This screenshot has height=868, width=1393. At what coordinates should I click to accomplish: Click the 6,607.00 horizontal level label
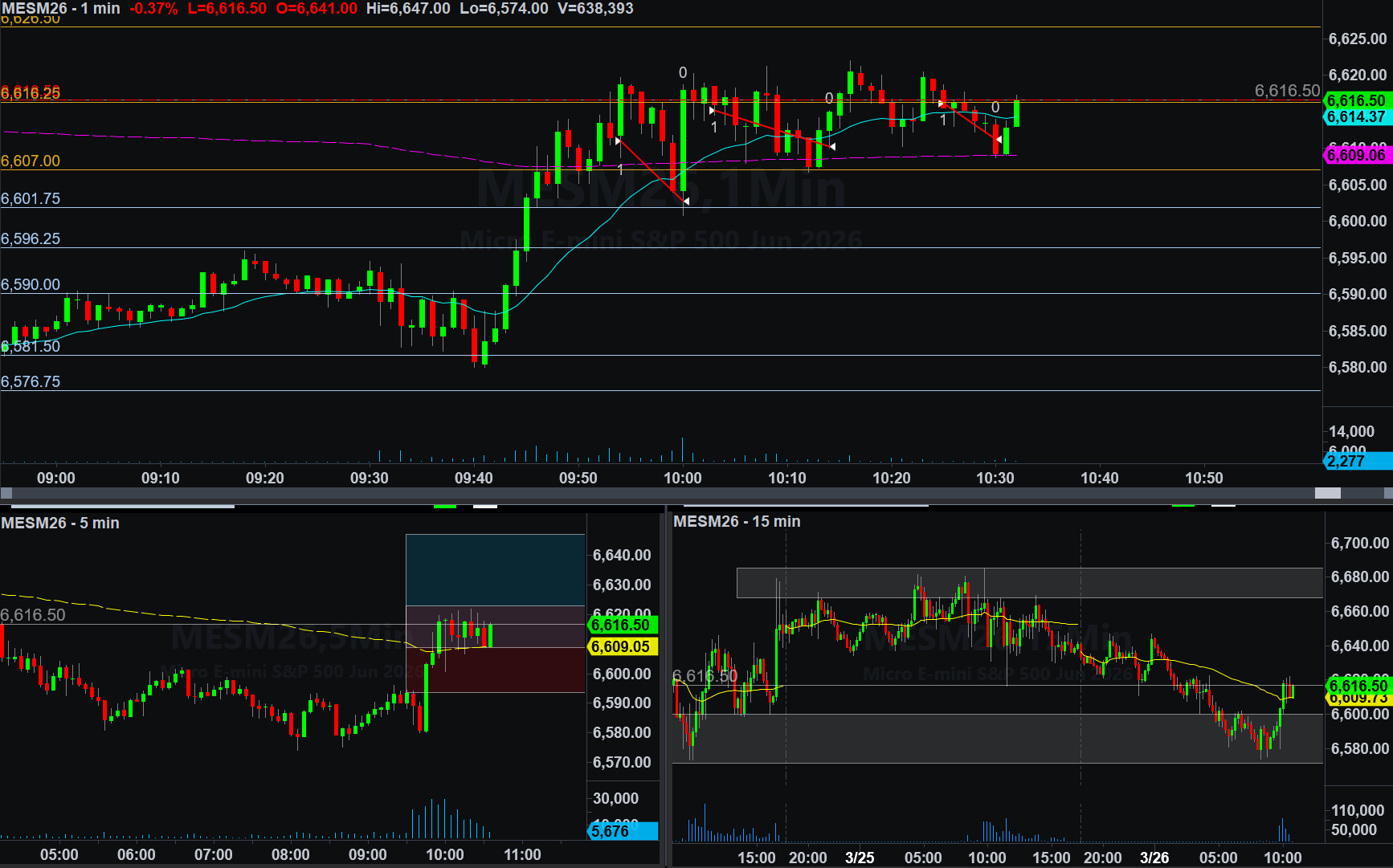pos(31,161)
